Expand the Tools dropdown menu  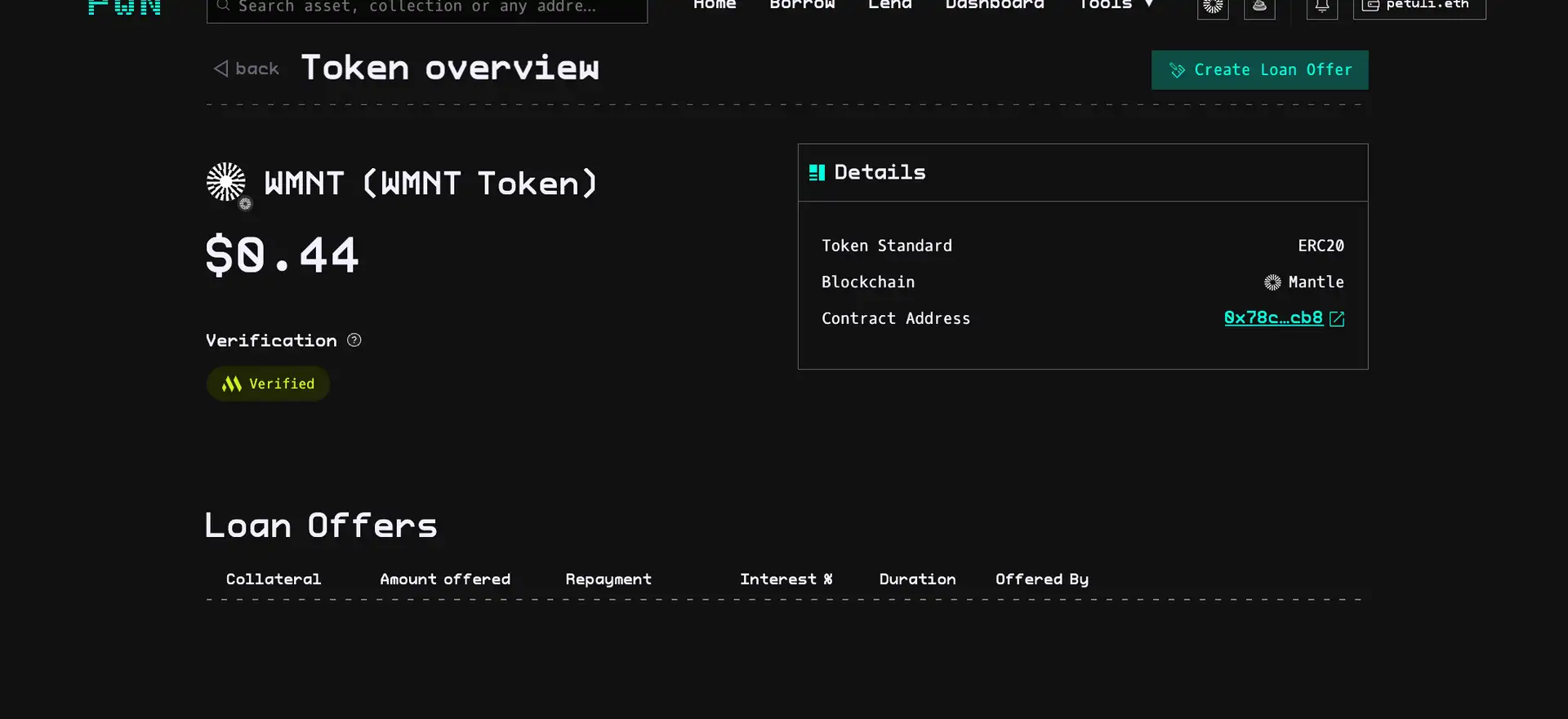pos(1116,5)
